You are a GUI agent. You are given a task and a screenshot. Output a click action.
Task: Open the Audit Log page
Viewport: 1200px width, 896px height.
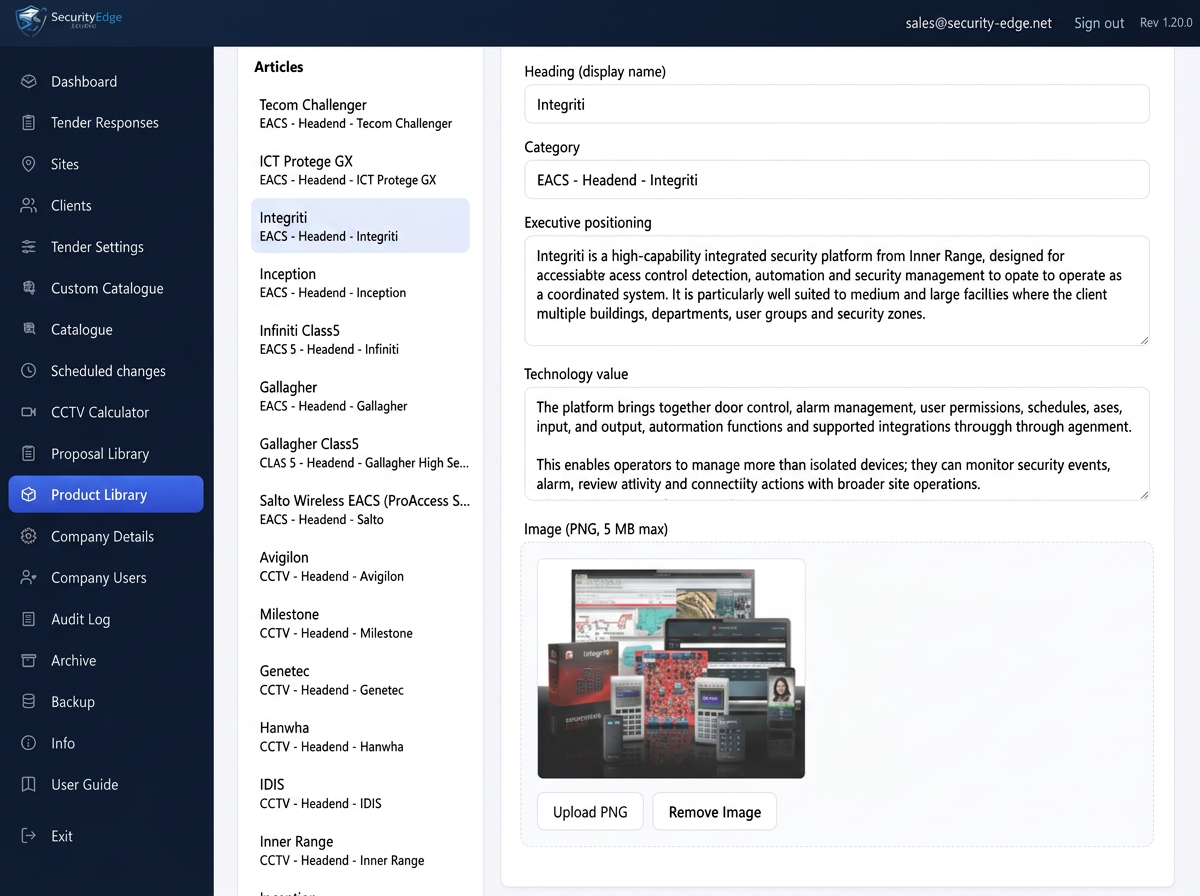tap(106, 619)
